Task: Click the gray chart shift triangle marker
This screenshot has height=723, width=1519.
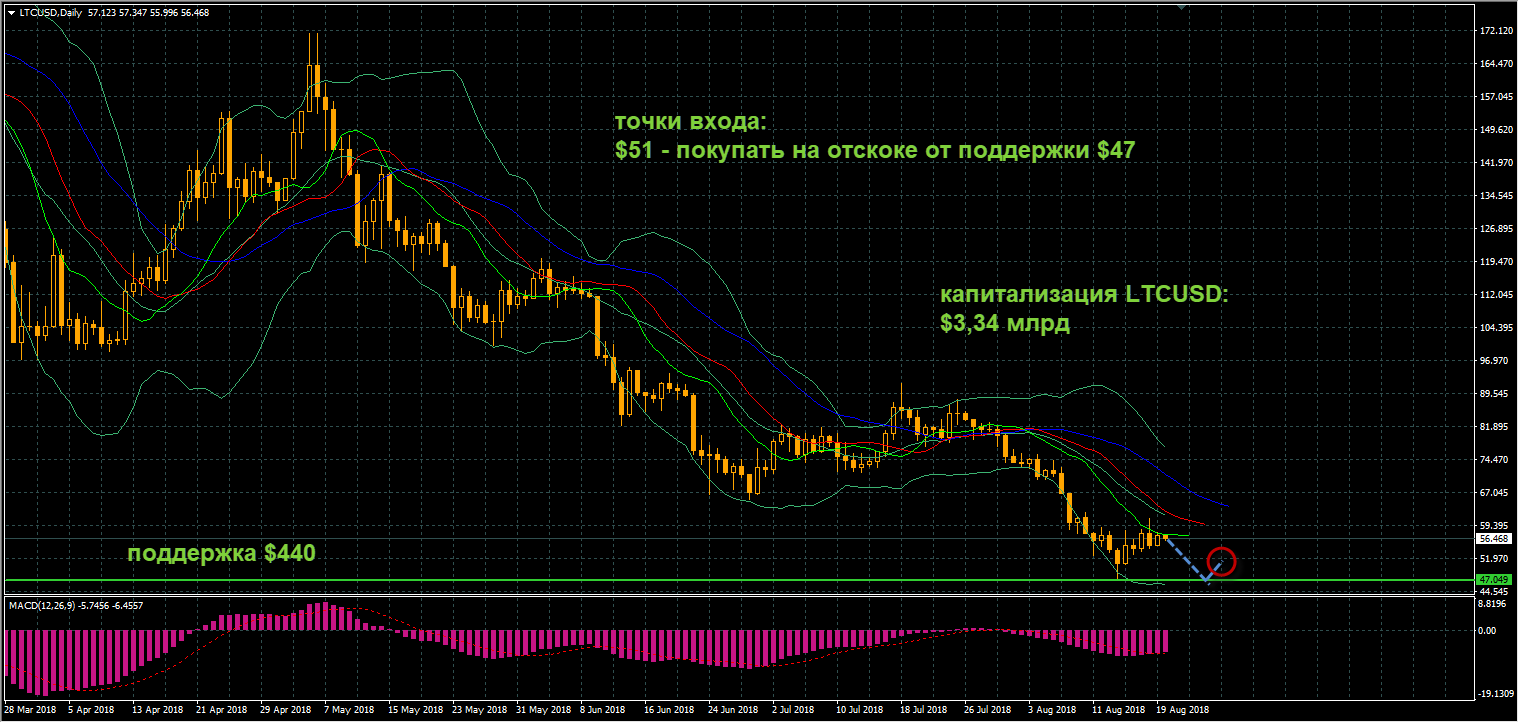Action: click(1181, 6)
